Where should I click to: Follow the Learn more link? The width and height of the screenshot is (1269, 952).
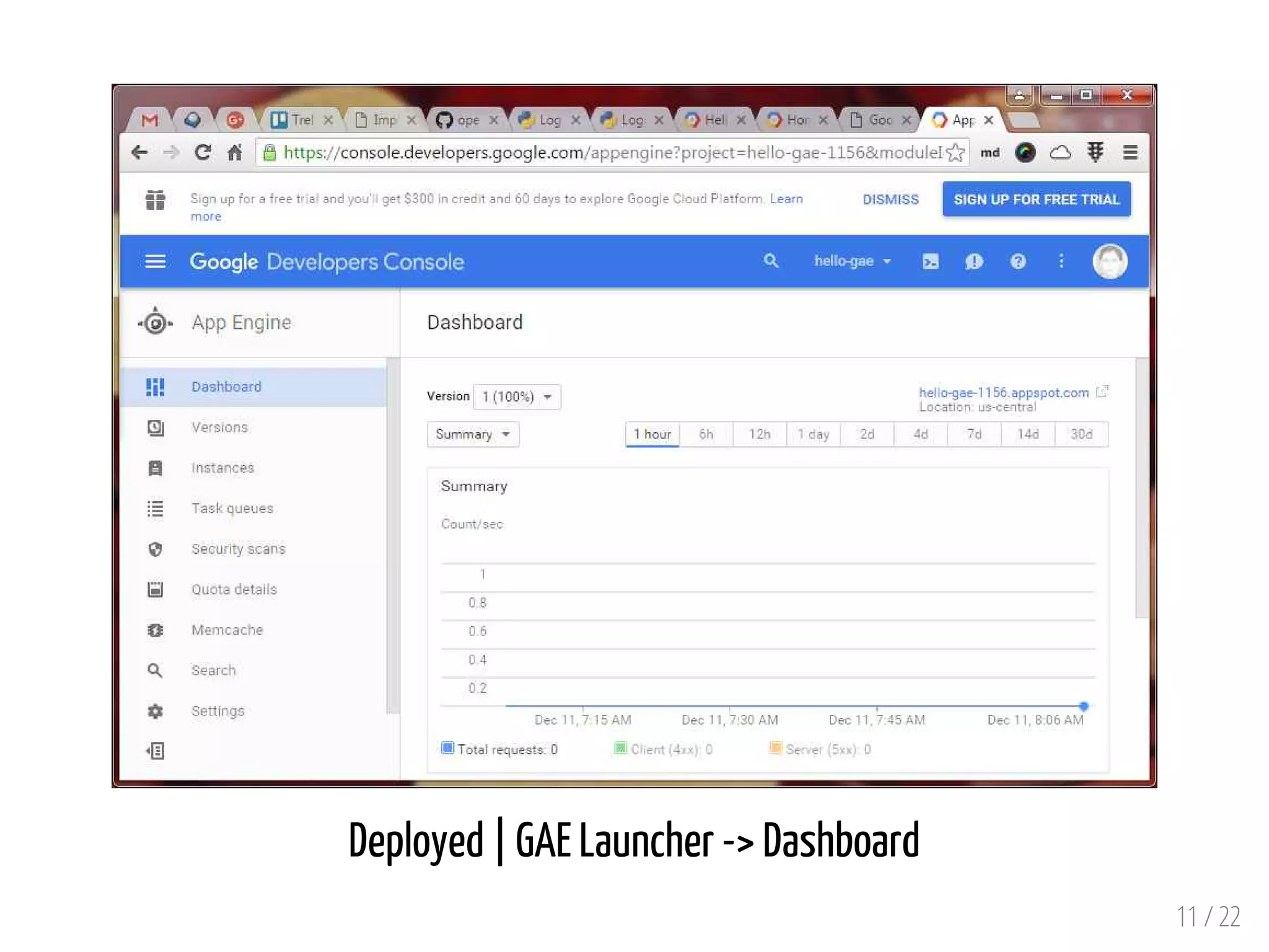click(786, 199)
